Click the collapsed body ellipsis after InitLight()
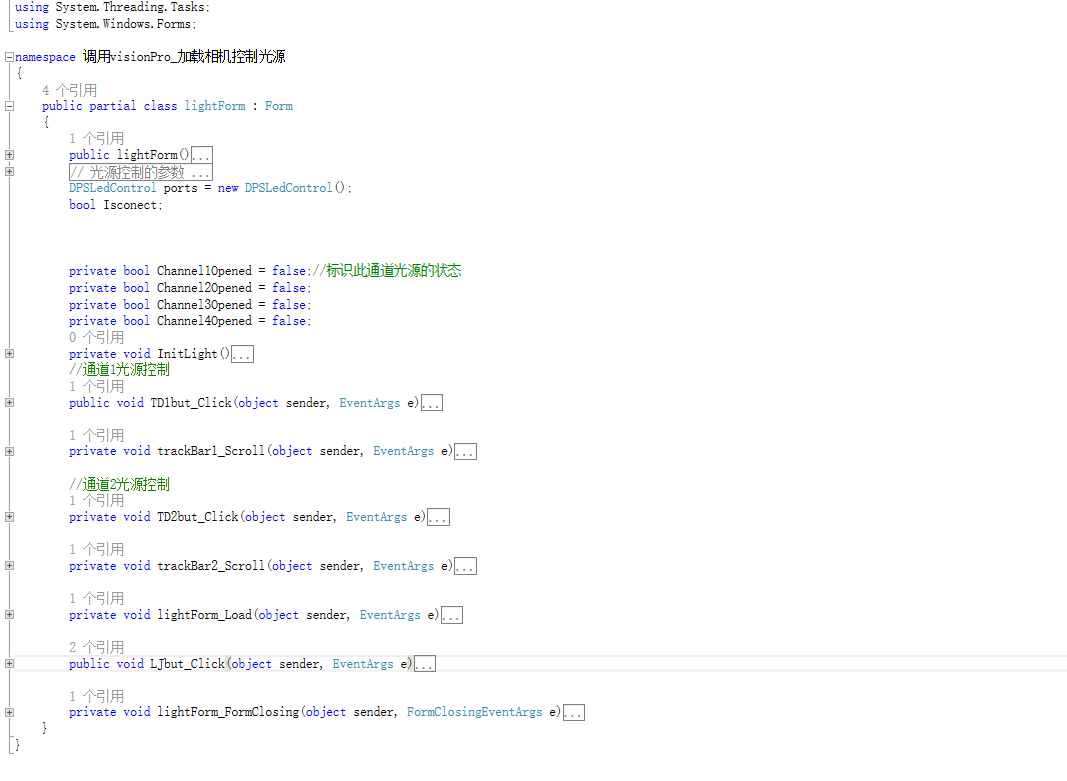The image size is (1067, 781). tap(242, 354)
